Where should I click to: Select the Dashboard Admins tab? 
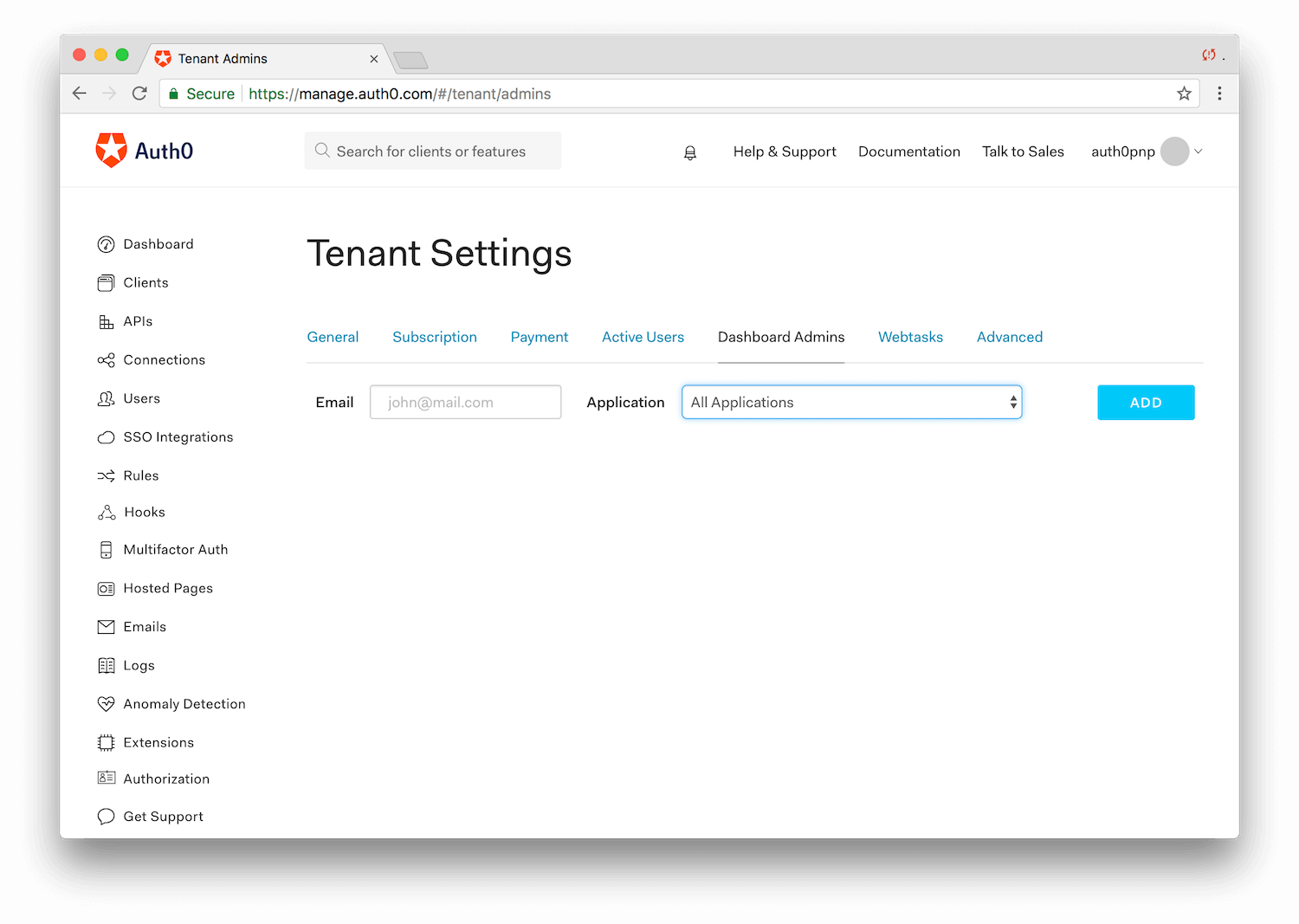781,338
